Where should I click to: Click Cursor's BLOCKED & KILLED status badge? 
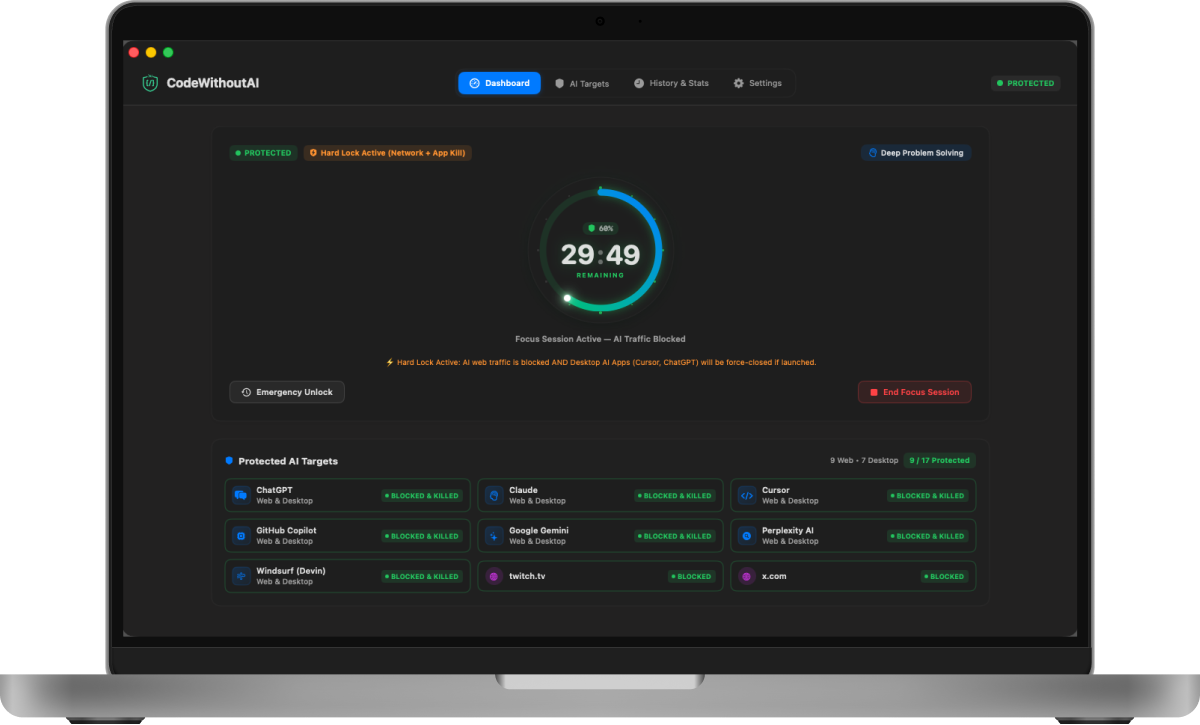[x=927, y=496]
